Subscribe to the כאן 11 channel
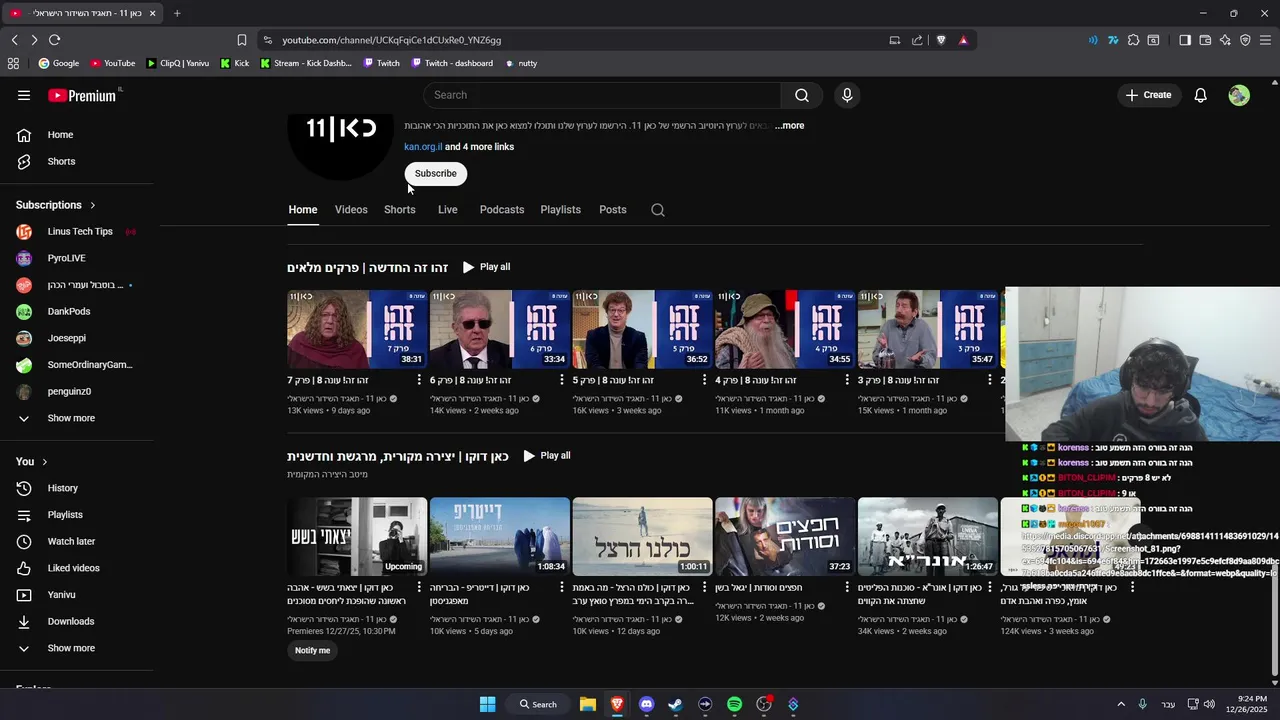Screen dimensions: 1280x720 tap(436, 174)
